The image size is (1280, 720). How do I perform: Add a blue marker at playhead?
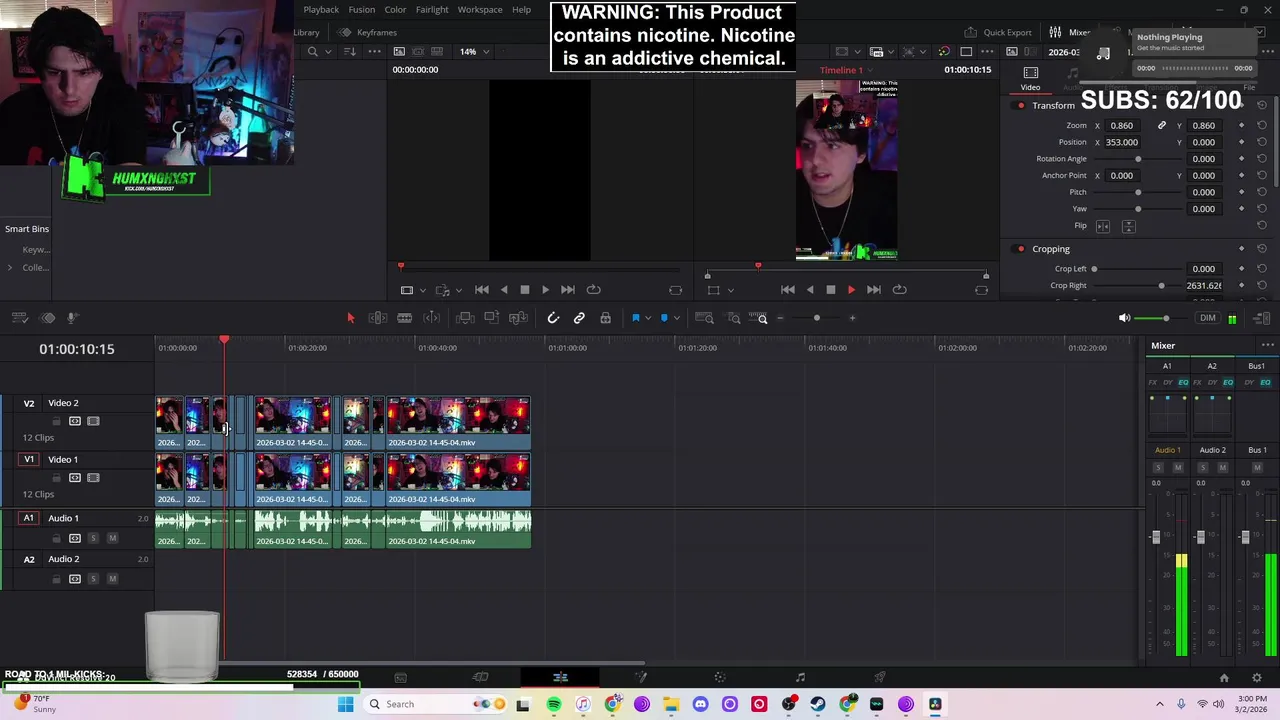pyautogui.click(x=664, y=318)
